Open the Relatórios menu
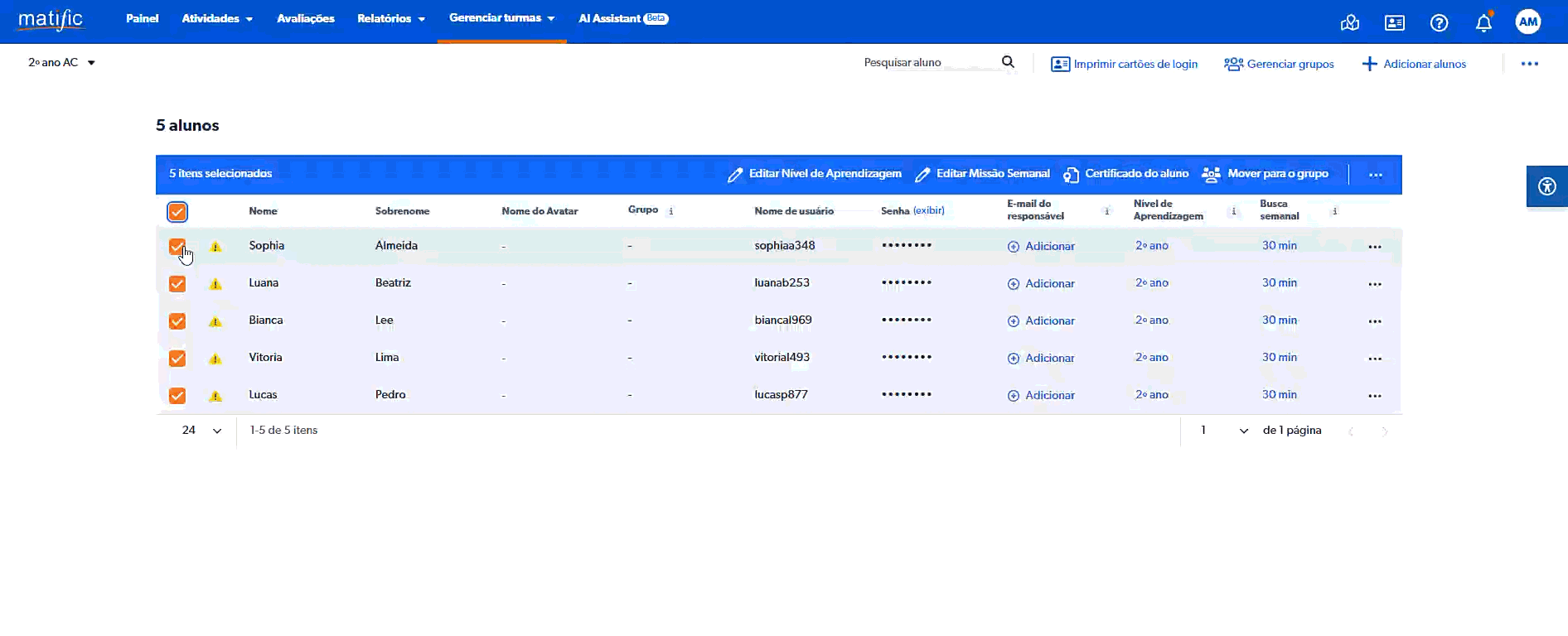Image resolution: width=1568 pixels, height=636 pixels. (390, 19)
